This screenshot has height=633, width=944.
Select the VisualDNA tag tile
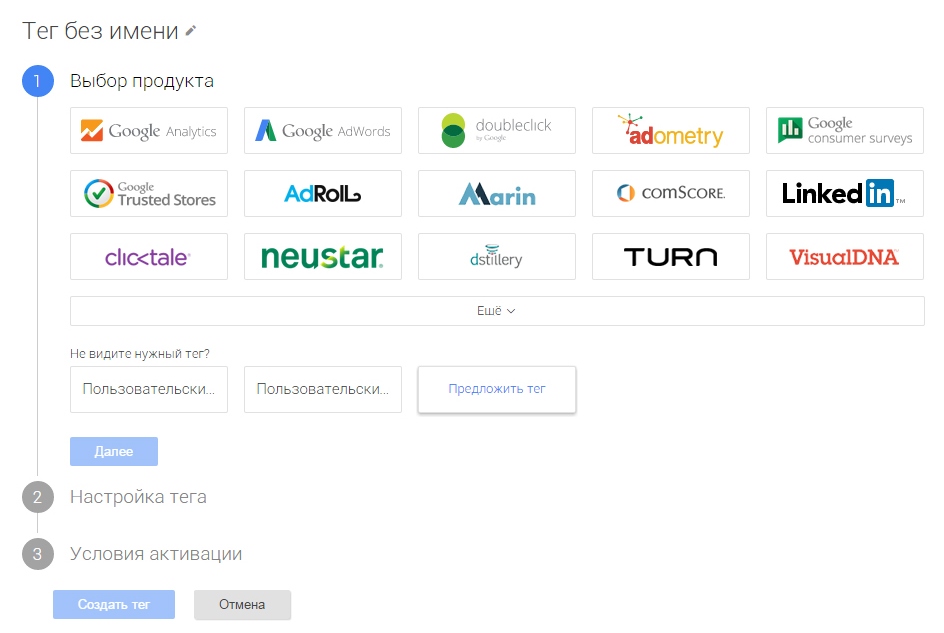tap(845, 257)
